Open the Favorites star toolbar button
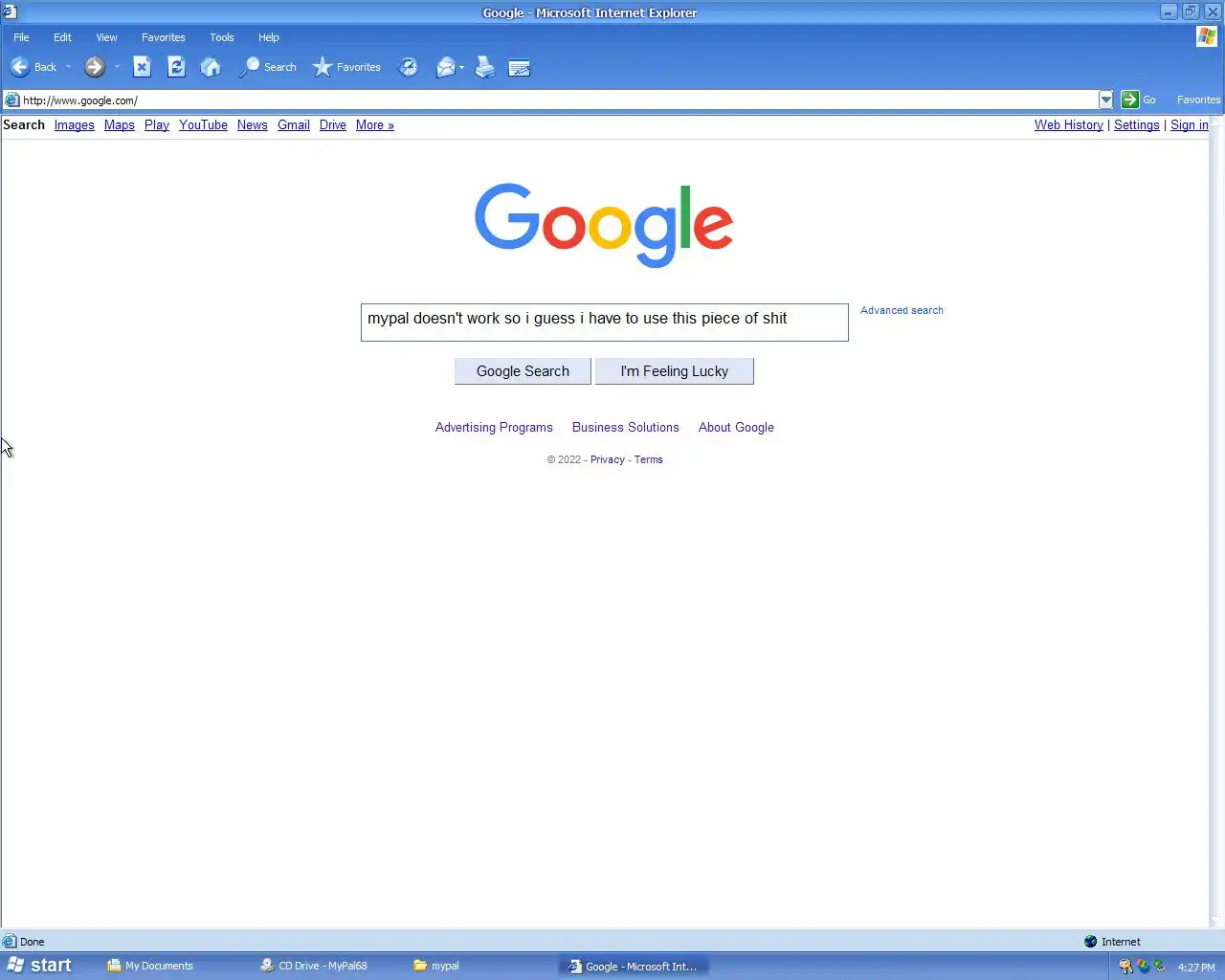The image size is (1225, 980). (346, 67)
